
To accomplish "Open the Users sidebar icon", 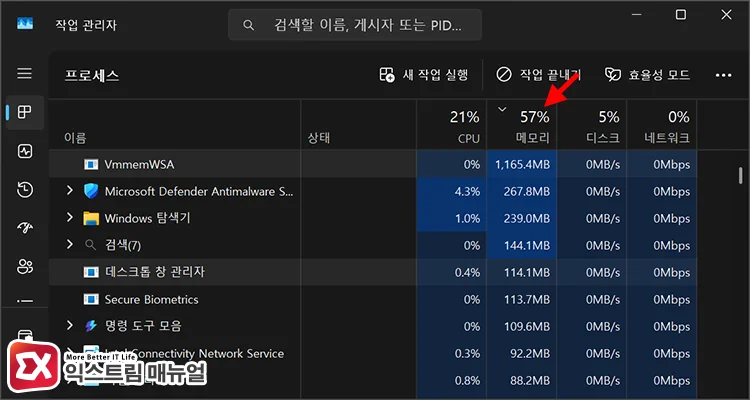I will click(x=24, y=267).
